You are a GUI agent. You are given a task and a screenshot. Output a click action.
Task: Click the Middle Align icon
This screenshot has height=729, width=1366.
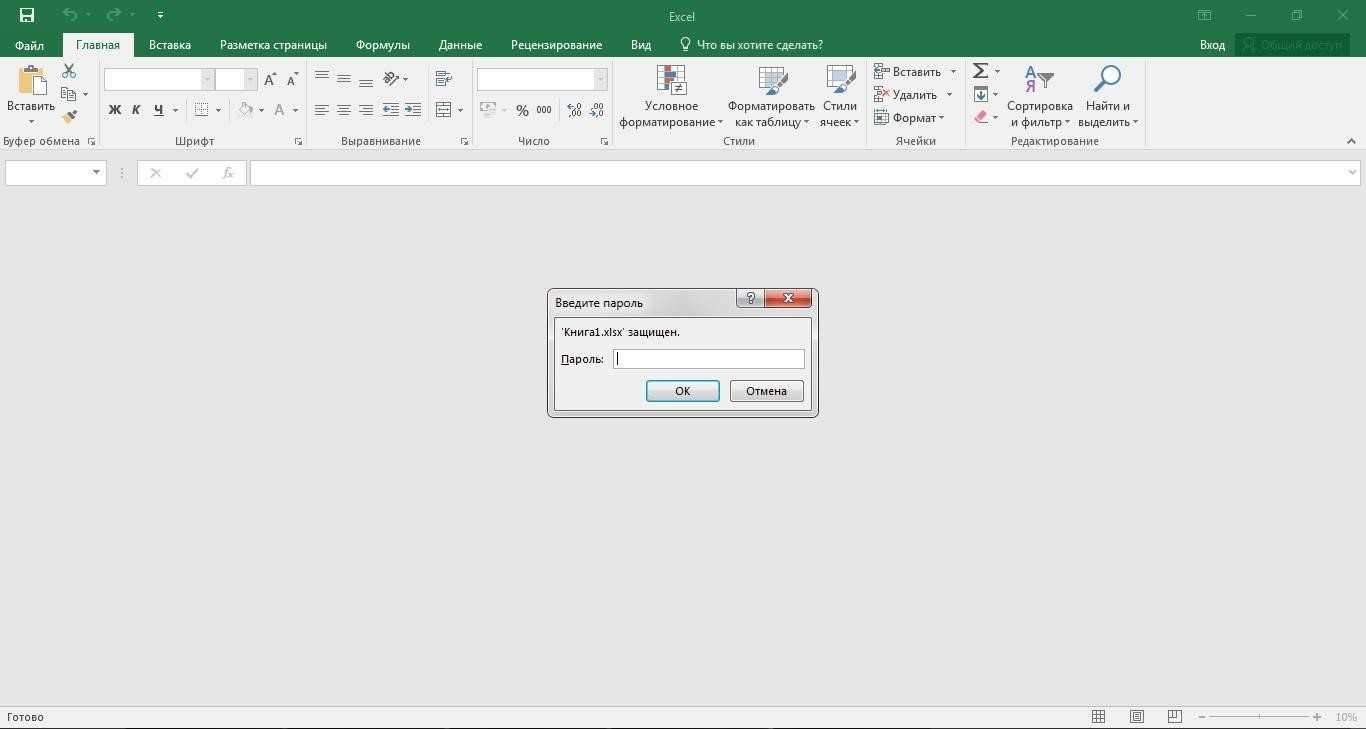click(x=344, y=78)
